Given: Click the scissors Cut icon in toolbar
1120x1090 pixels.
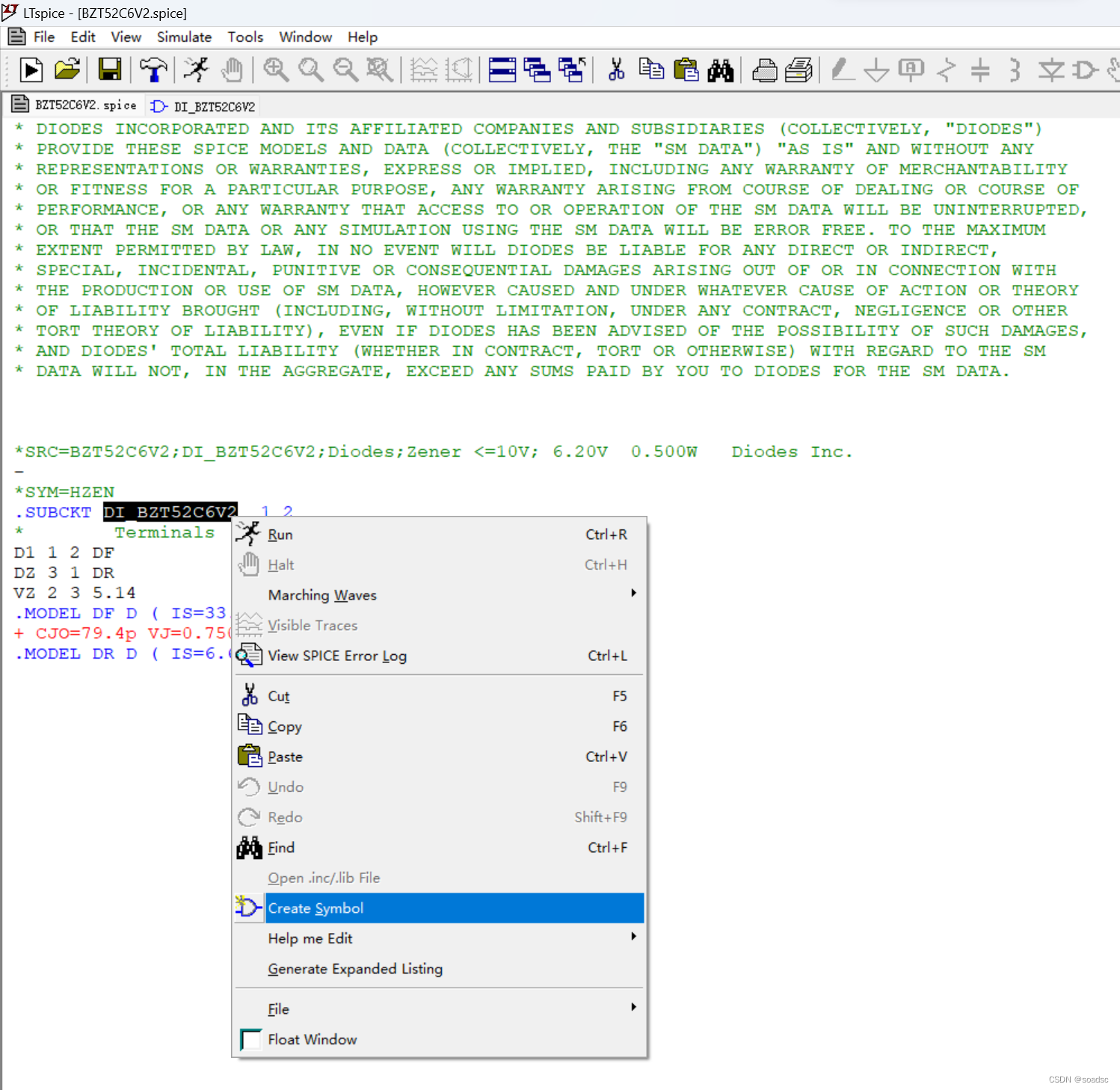Looking at the screenshot, I should (617, 70).
